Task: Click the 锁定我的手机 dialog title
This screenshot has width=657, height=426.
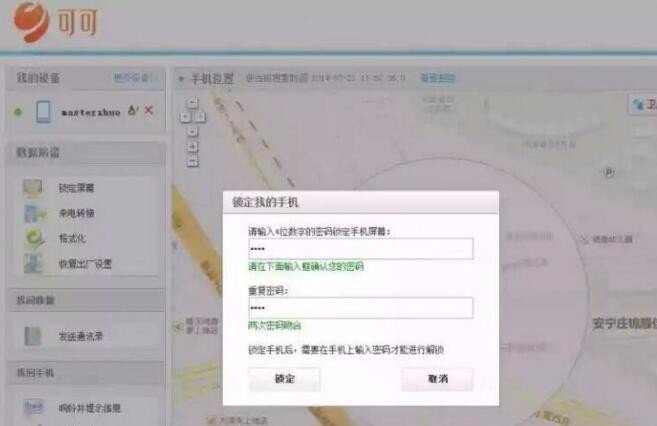Action: click(x=265, y=202)
